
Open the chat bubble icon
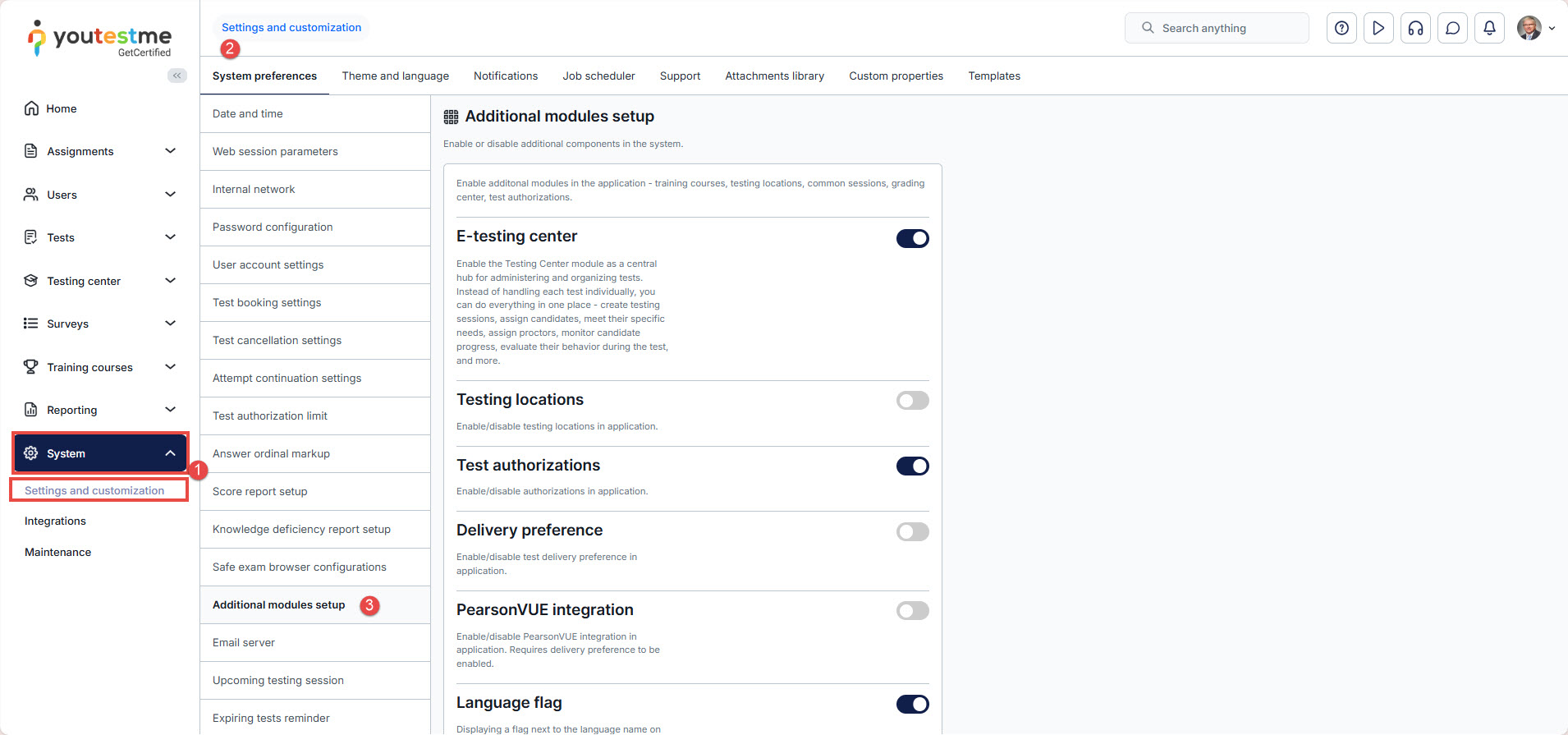pos(1452,28)
